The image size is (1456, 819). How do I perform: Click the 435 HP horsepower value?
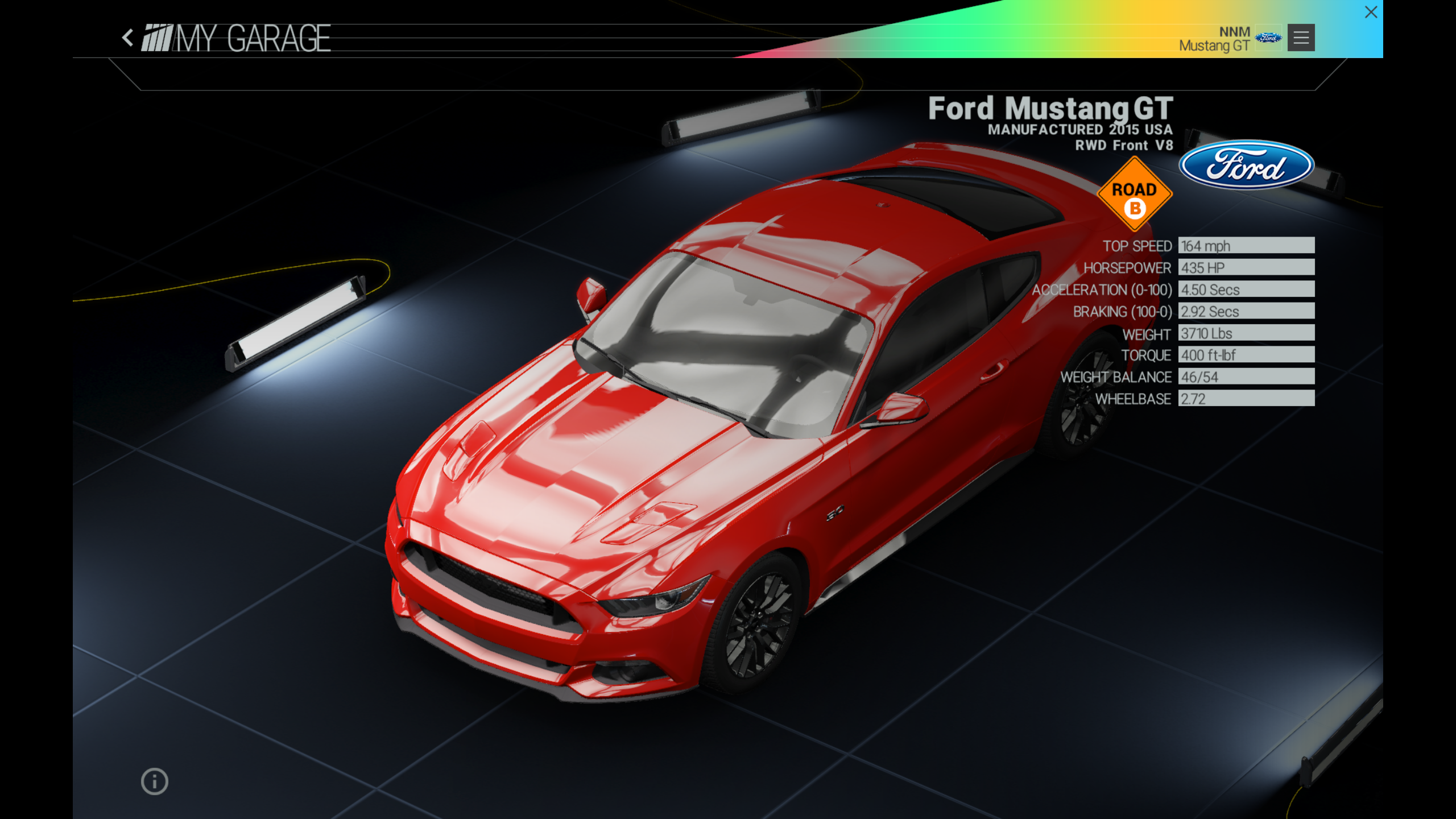click(x=1246, y=267)
